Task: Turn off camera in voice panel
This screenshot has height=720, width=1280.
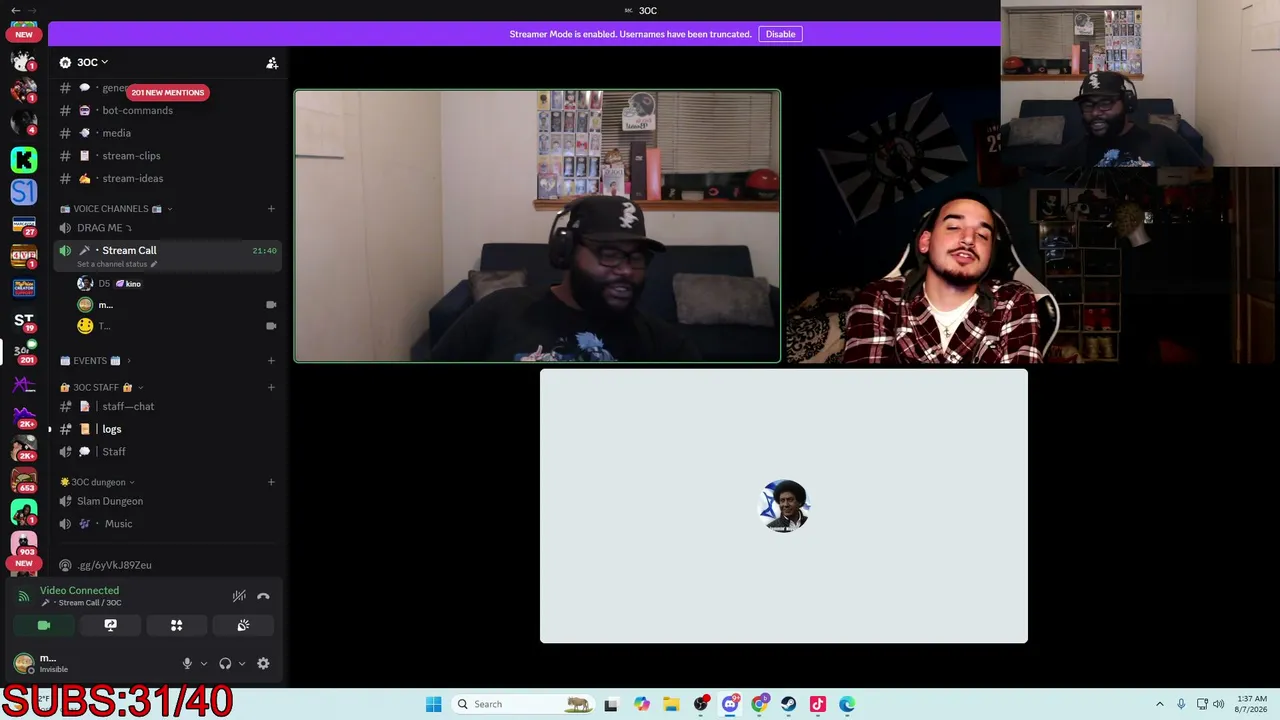Action: point(44,625)
